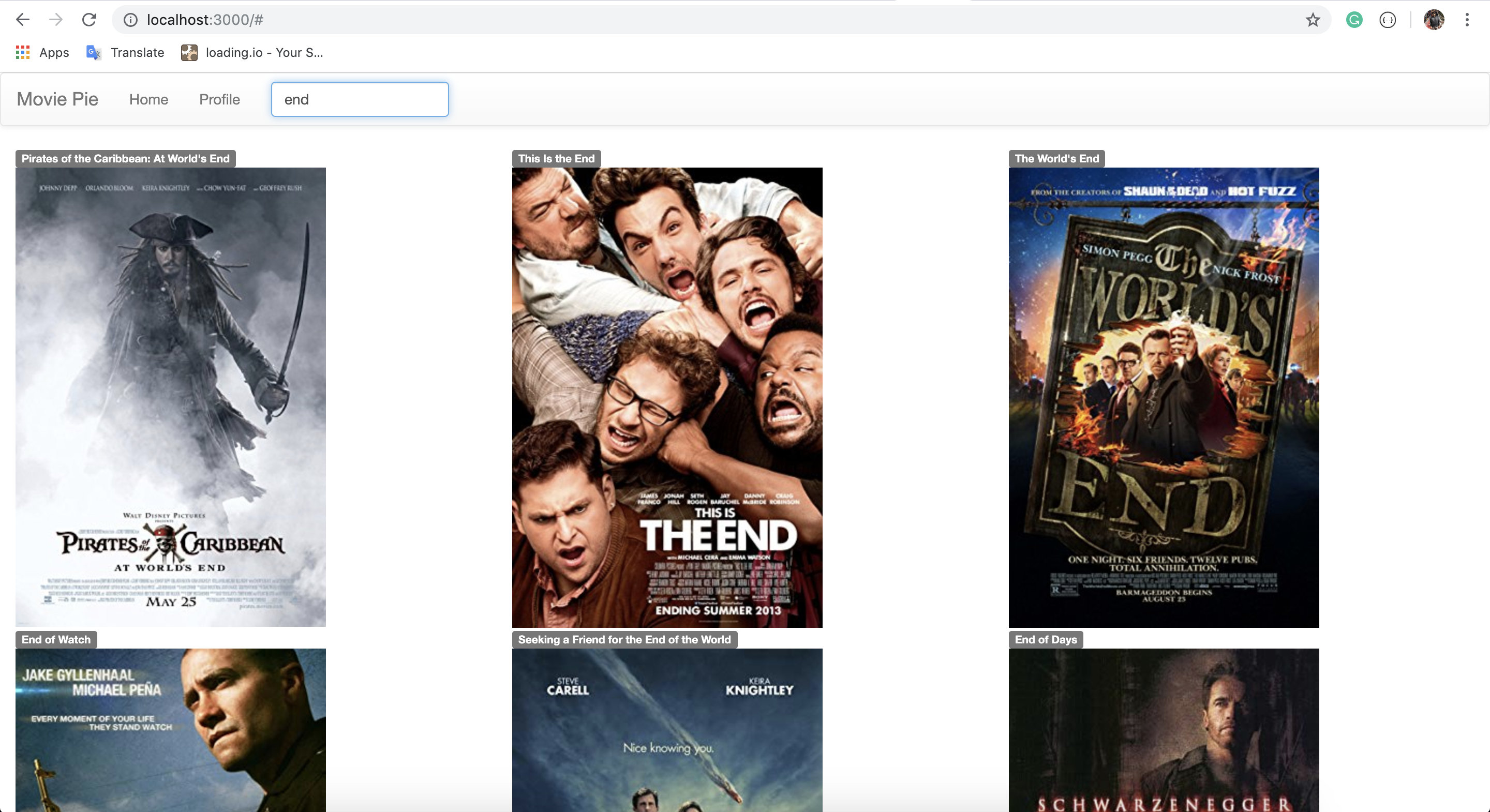Open the End of Days poster
1490x812 pixels.
point(1163,730)
